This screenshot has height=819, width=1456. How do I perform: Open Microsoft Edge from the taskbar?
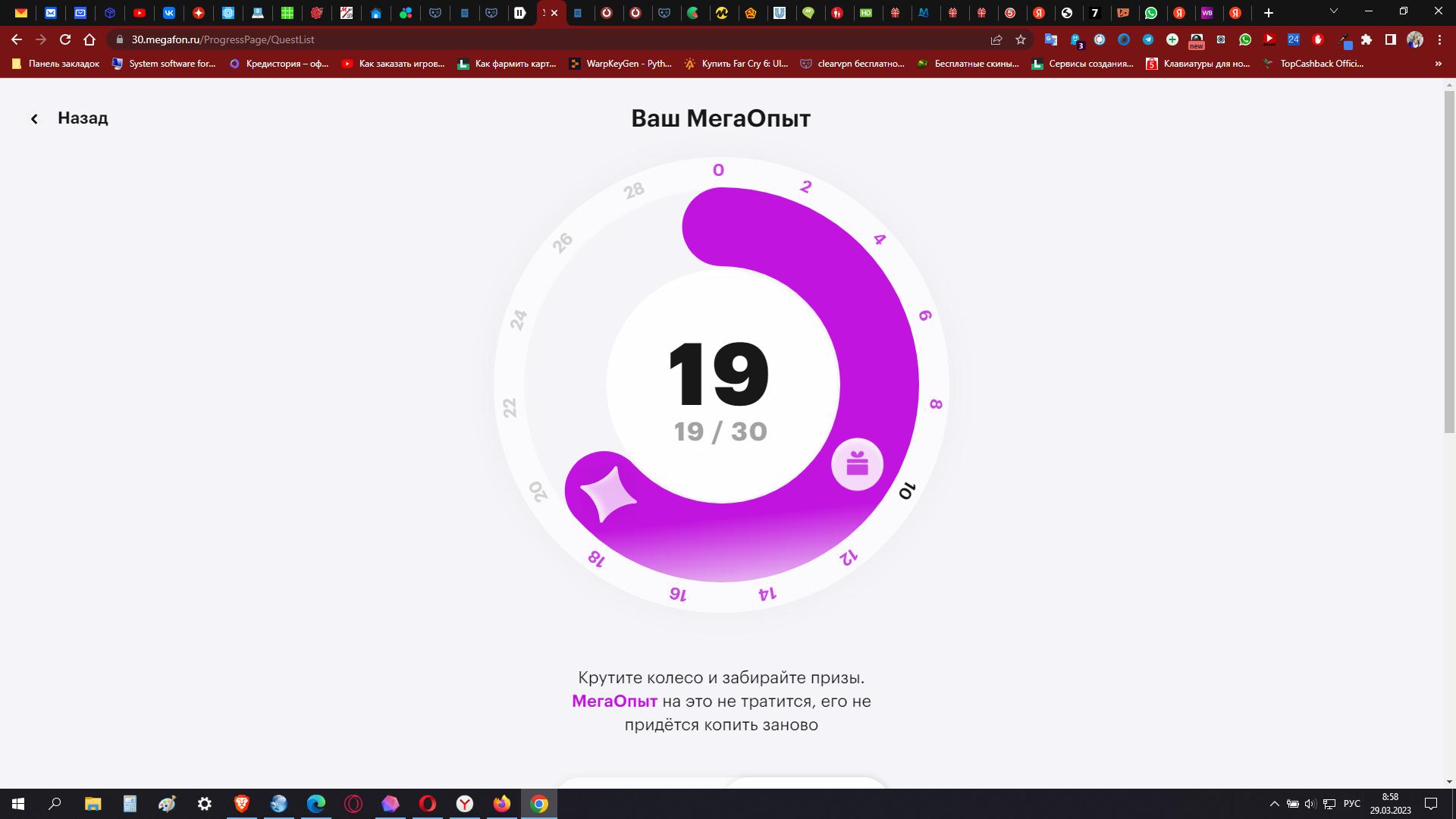(x=316, y=804)
